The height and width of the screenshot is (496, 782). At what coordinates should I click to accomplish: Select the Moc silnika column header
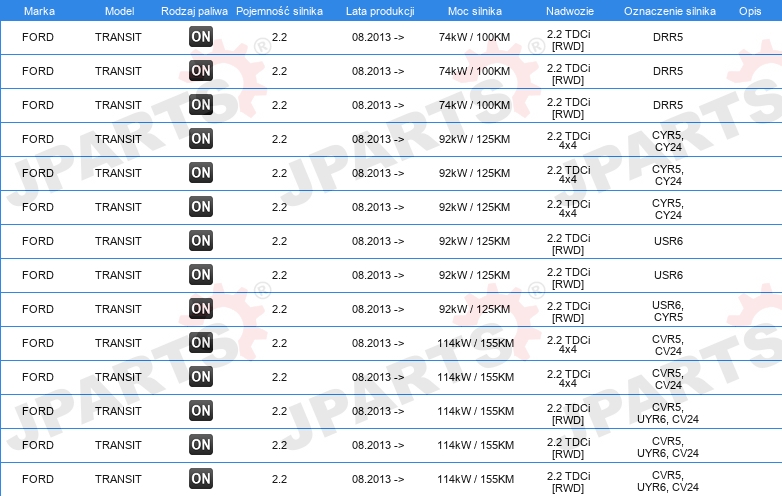(x=475, y=11)
